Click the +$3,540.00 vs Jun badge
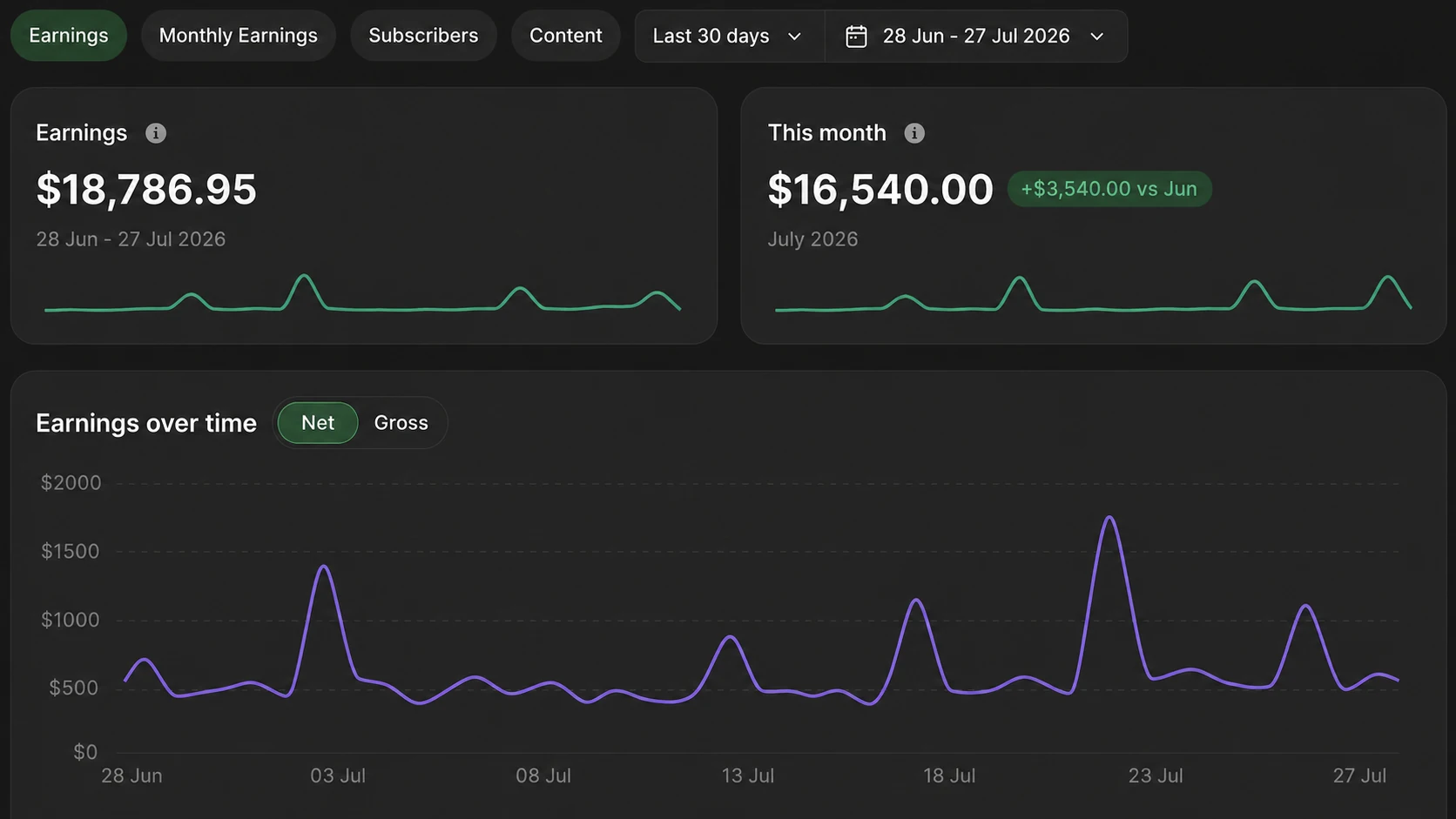 (1109, 189)
